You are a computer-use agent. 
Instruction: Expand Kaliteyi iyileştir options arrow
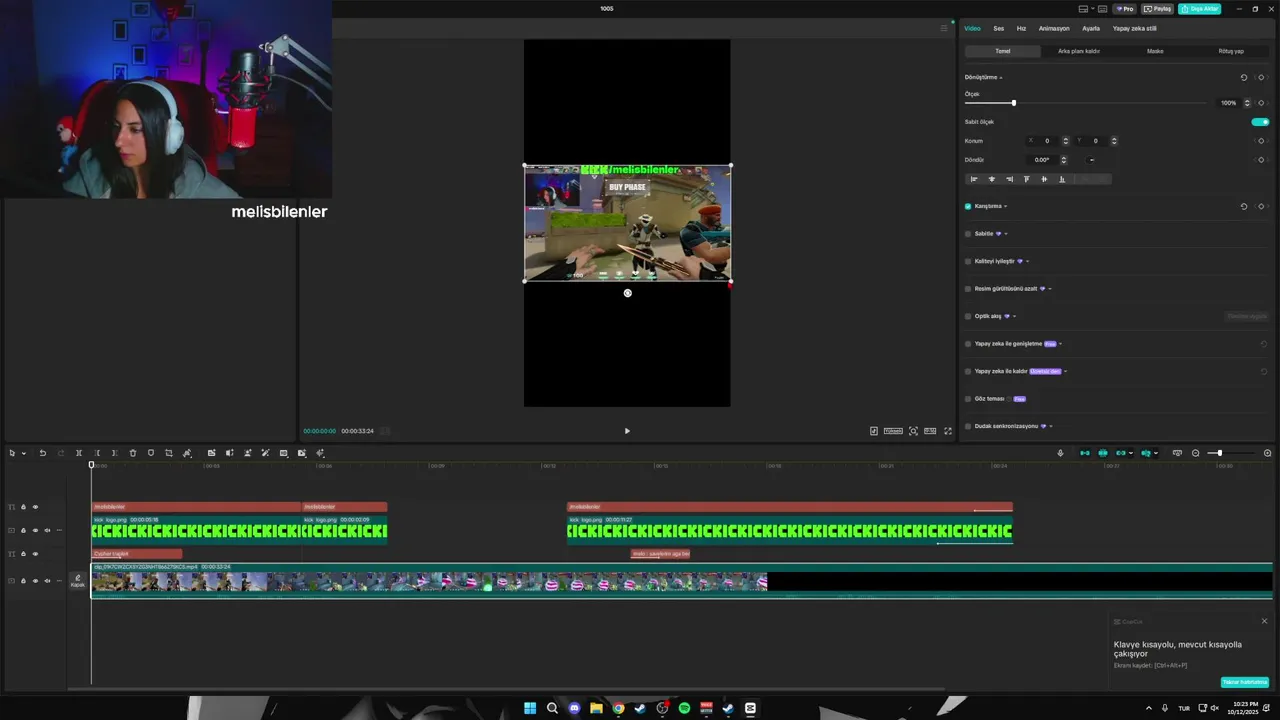pyautogui.click(x=1027, y=261)
